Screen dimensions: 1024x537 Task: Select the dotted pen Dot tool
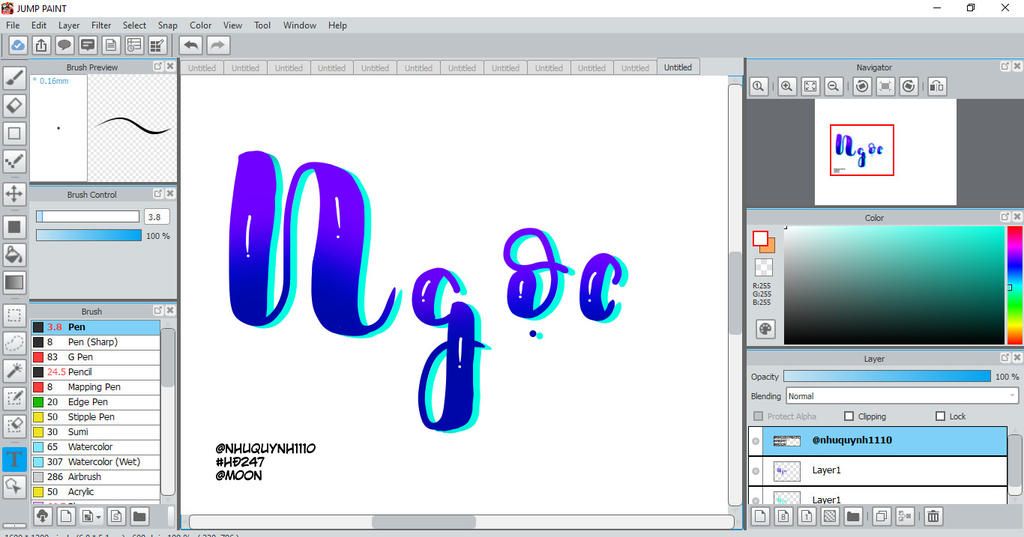click(x=14, y=161)
